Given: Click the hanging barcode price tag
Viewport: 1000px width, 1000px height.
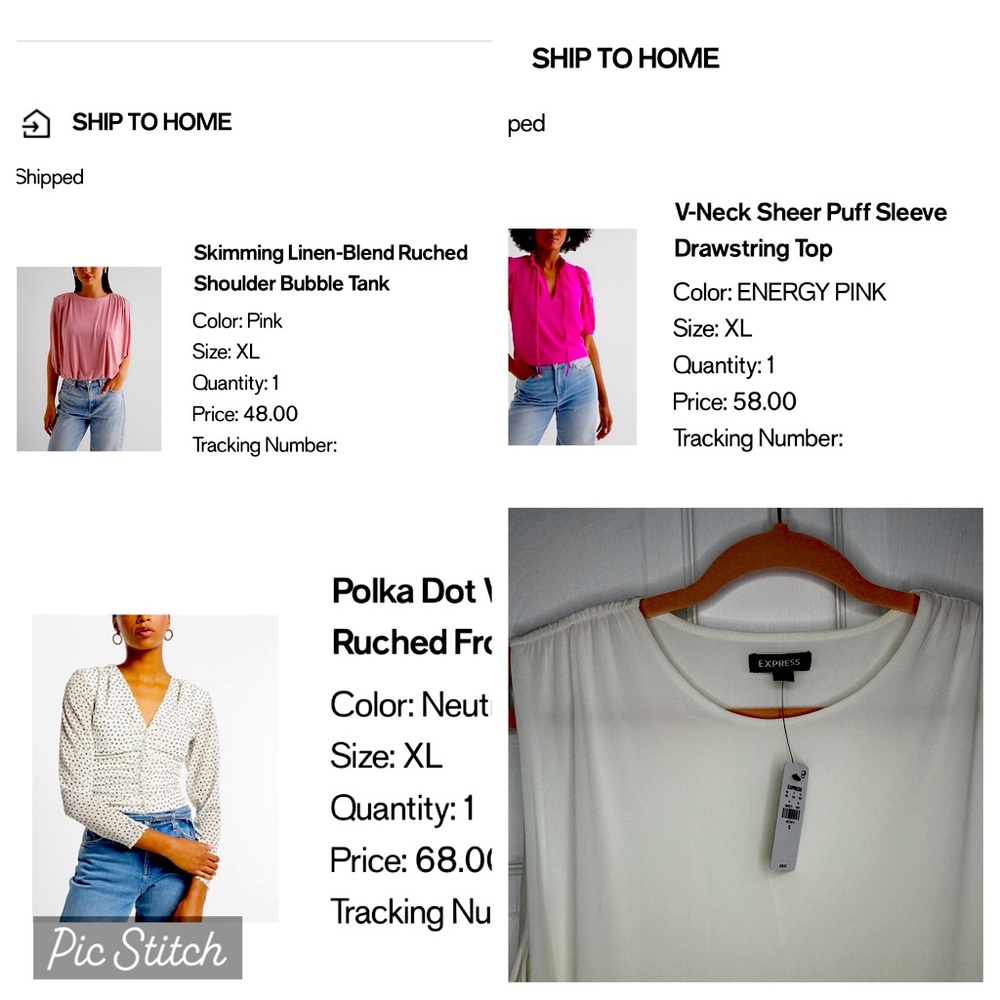Looking at the screenshot, I should click(789, 817).
